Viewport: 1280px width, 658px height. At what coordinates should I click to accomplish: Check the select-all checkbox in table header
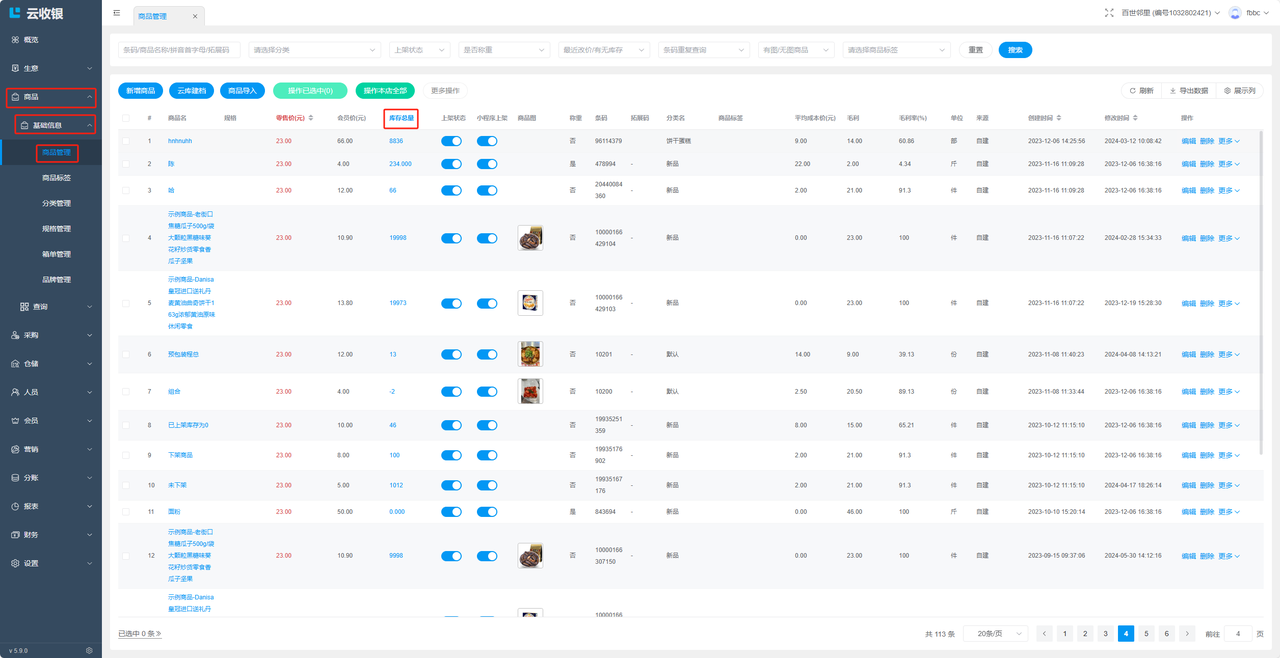126,118
